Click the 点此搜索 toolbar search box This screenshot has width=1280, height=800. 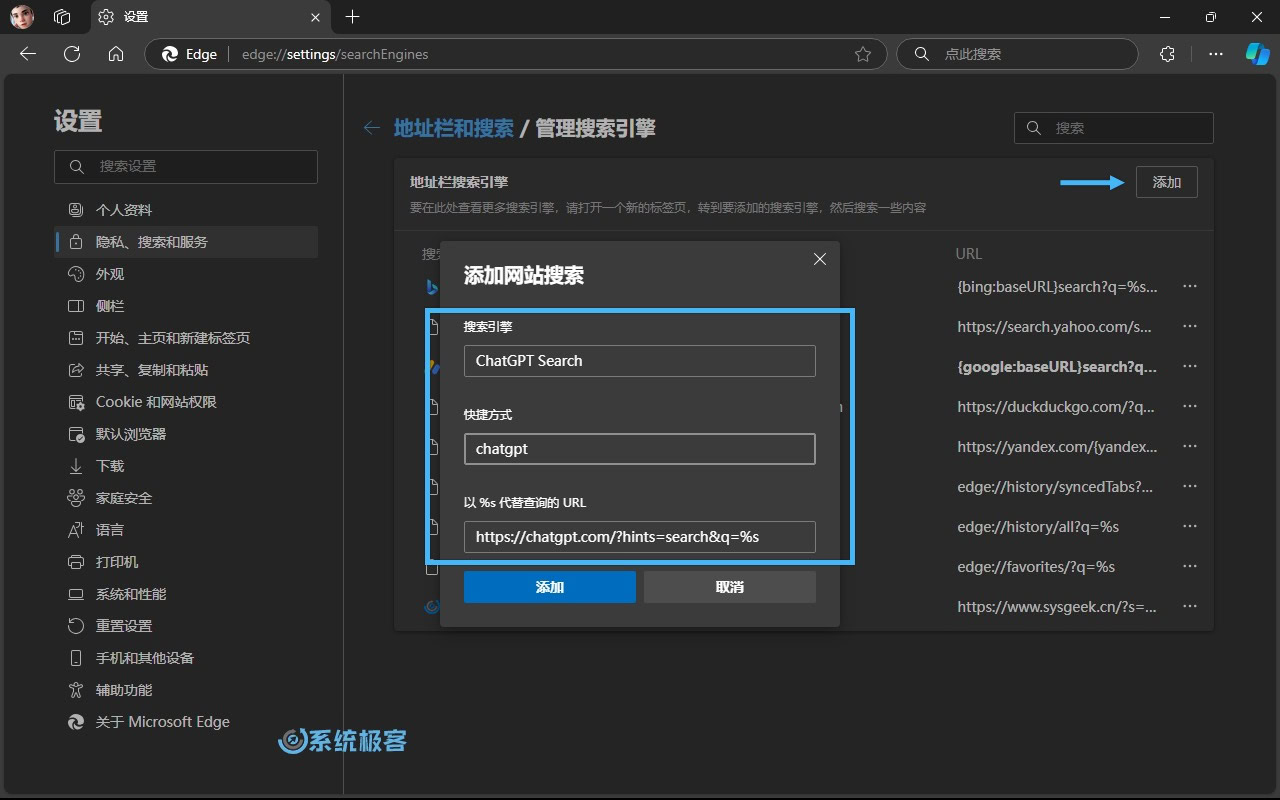tap(1017, 54)
